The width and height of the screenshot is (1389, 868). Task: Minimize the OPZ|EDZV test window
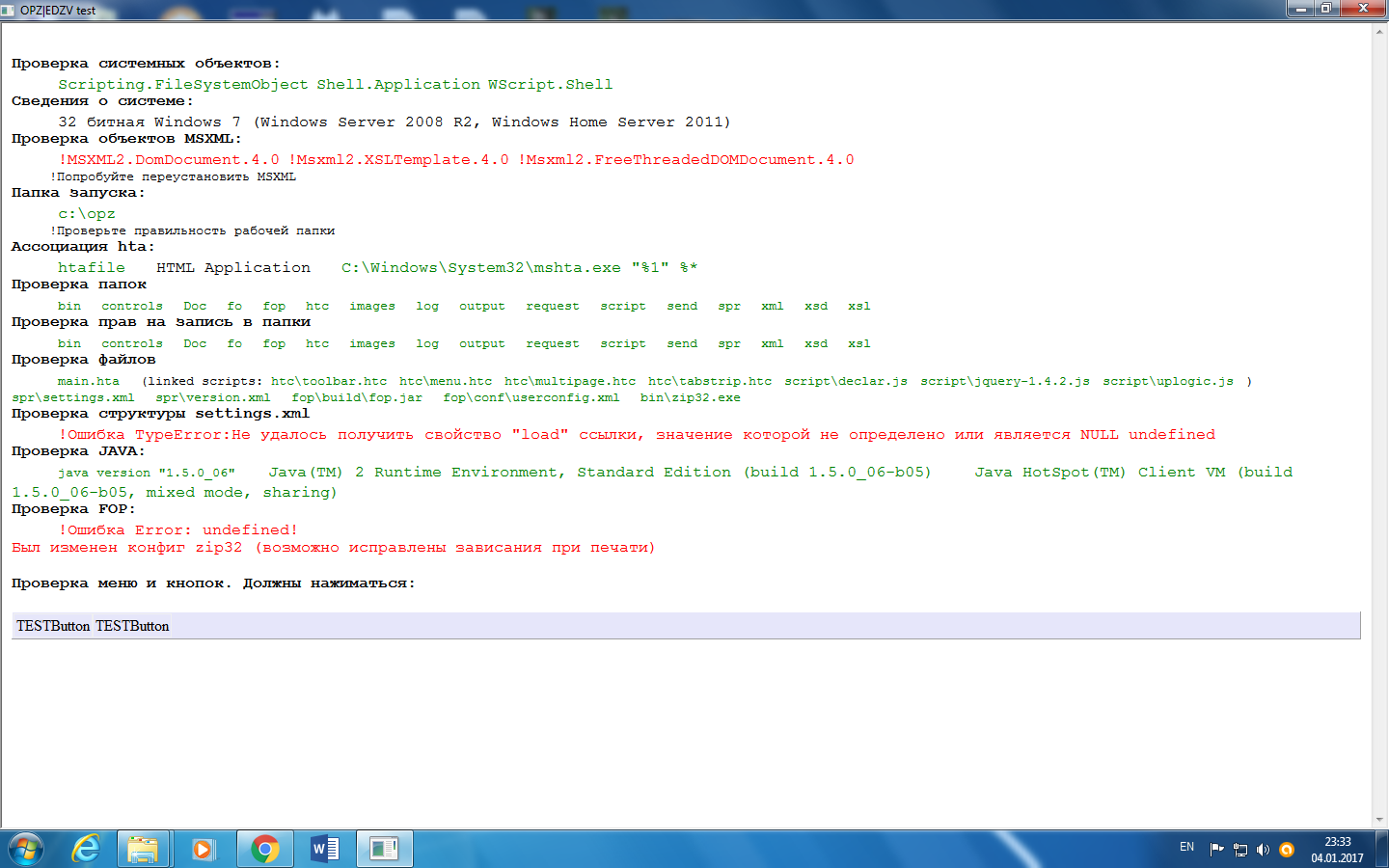click(x=1300, y=8)
